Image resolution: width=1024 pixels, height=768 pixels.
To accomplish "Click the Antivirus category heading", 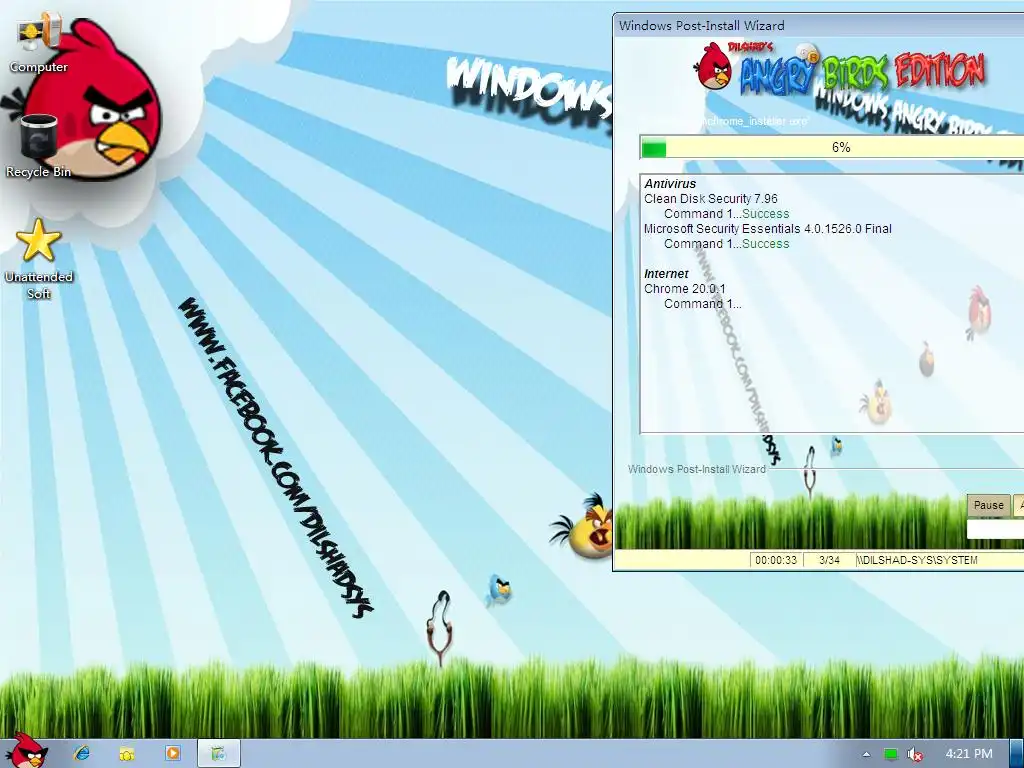I will 670,184.
